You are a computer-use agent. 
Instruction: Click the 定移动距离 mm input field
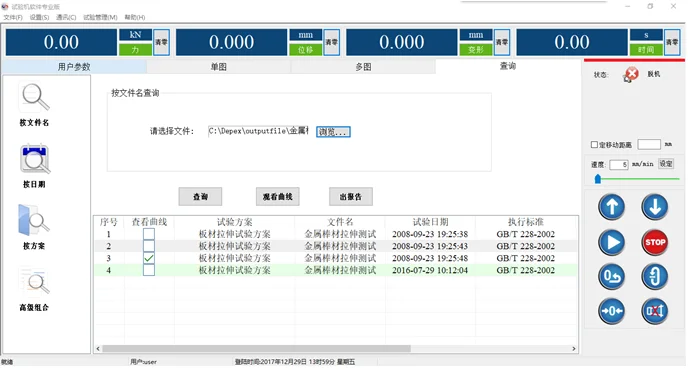tap(649, 144)
